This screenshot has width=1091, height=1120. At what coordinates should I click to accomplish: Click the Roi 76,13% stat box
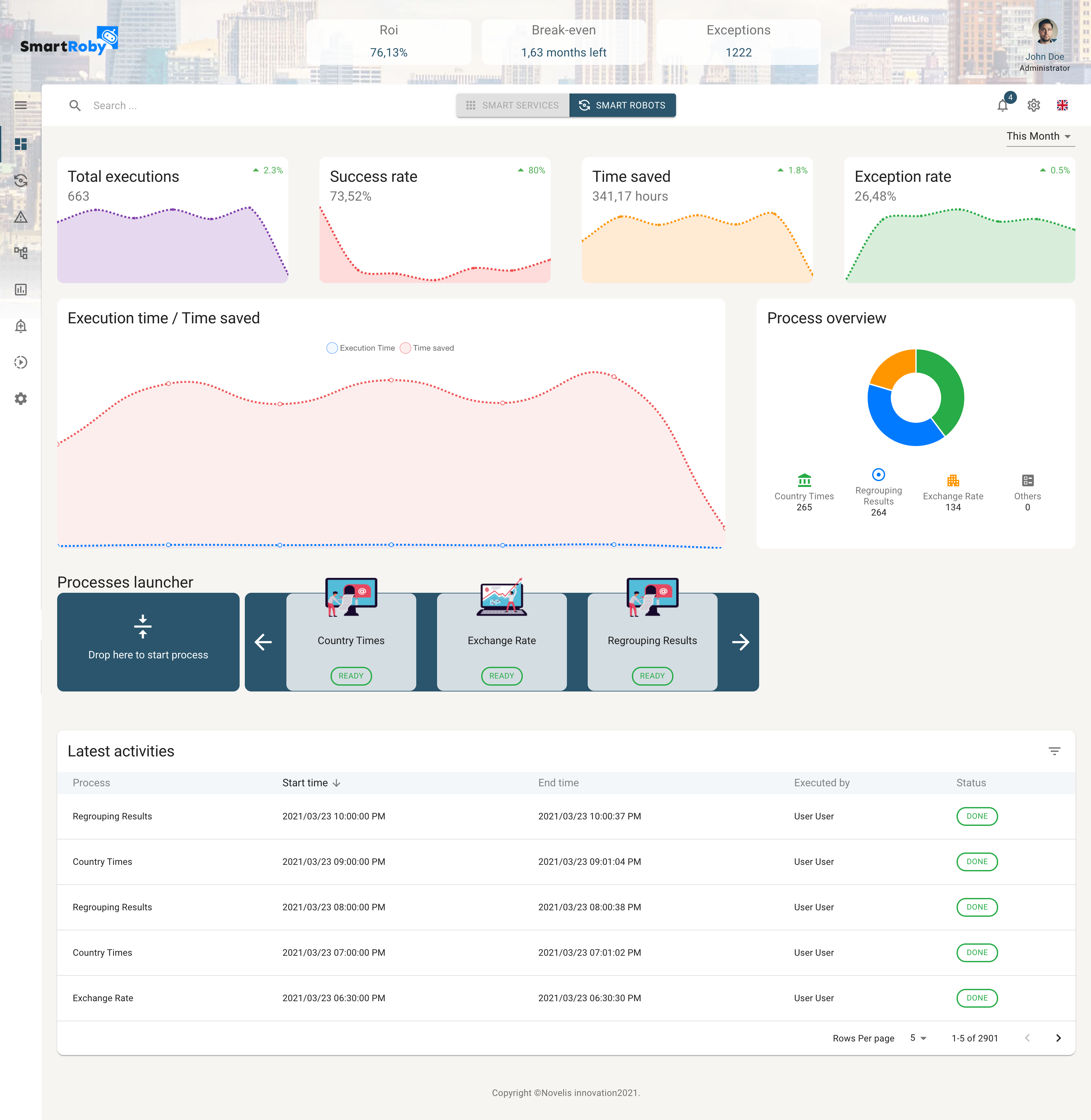389,42
